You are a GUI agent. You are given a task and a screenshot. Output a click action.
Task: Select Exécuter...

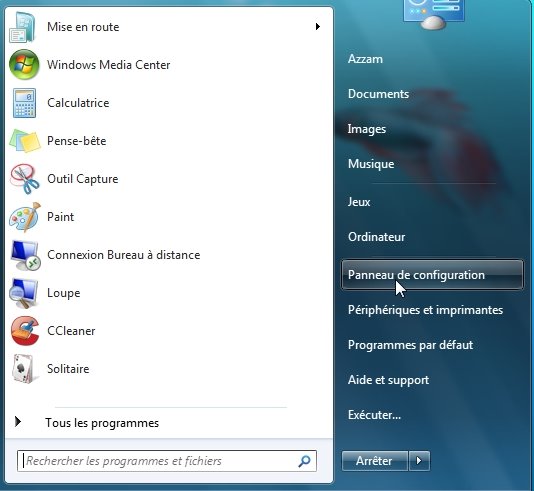[x=374, y=415]
